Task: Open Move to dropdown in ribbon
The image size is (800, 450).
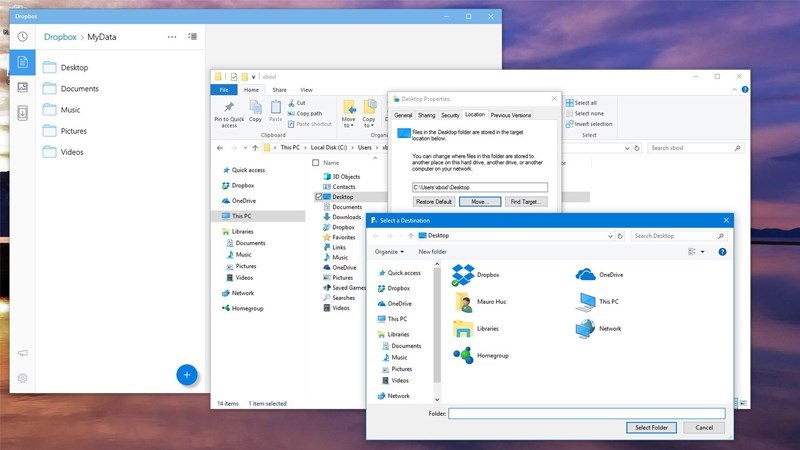Action: pyautogui.click(x=349, y=114)
